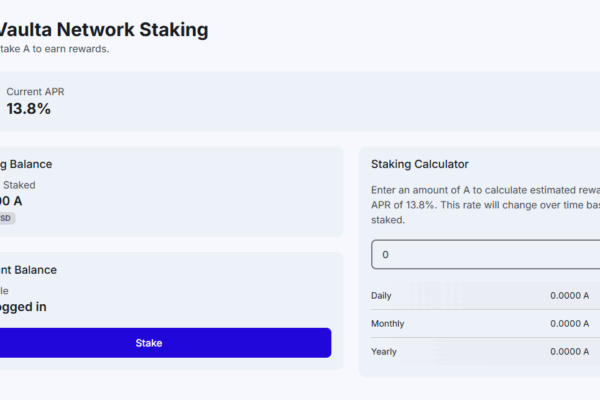Click the Yearly 0.0000 A value
Viewport: 600px width, 400px height.
pos(569,351)
